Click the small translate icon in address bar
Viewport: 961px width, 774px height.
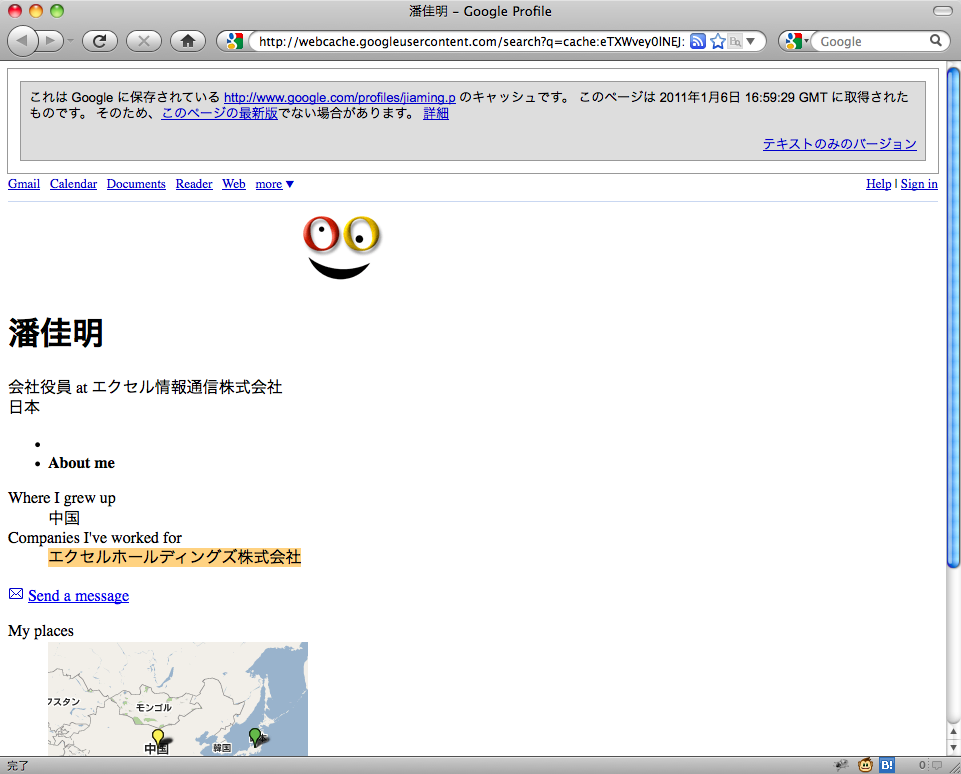[735, 41]
